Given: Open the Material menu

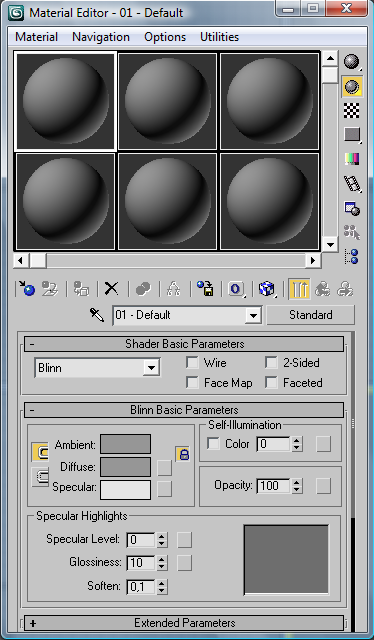Looking at the screenshot, I should coord(36,37).
